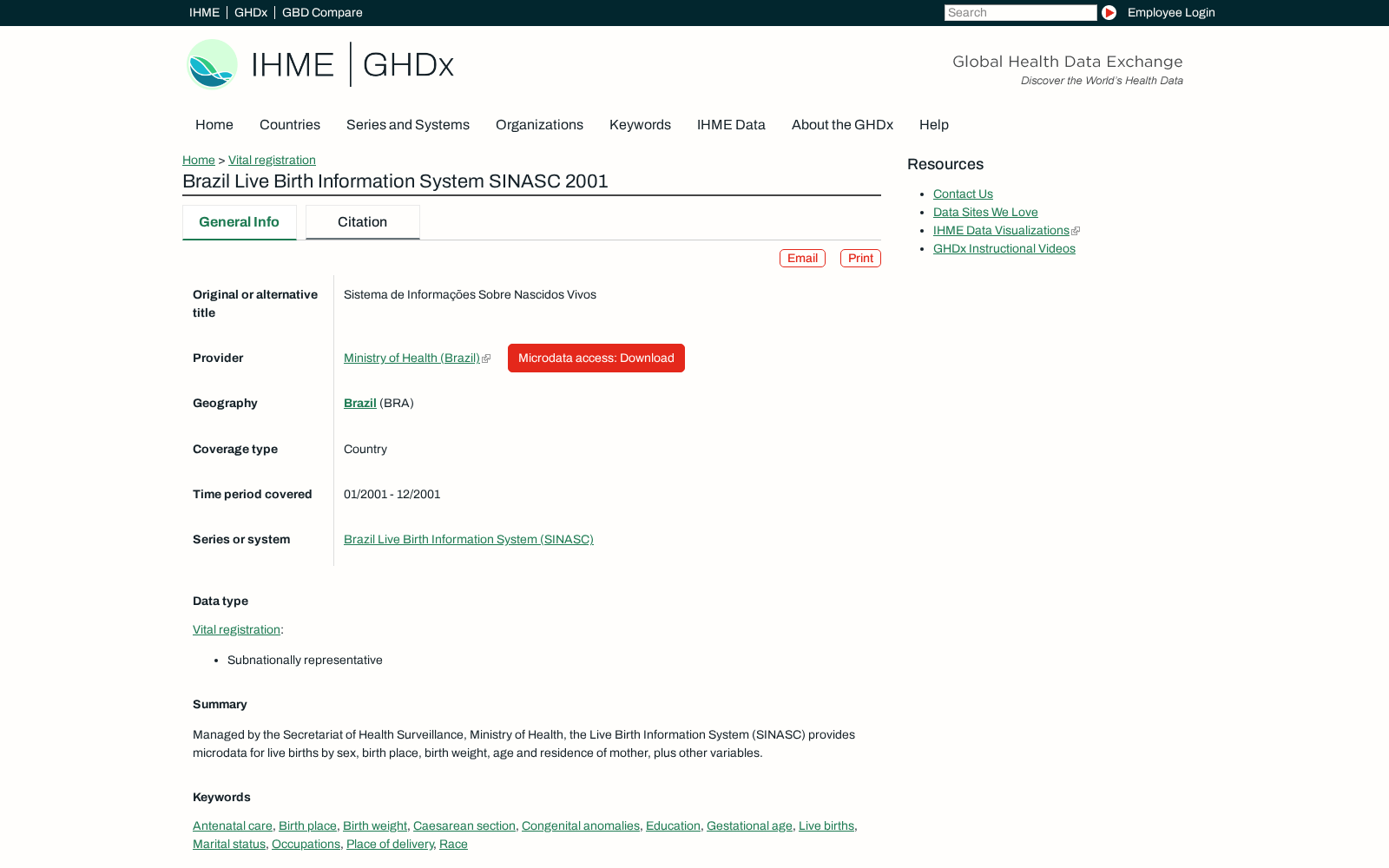Click the Congenital anomalies keyword
This screenshot has width=1389, height=868.
(x=581, y=826)
